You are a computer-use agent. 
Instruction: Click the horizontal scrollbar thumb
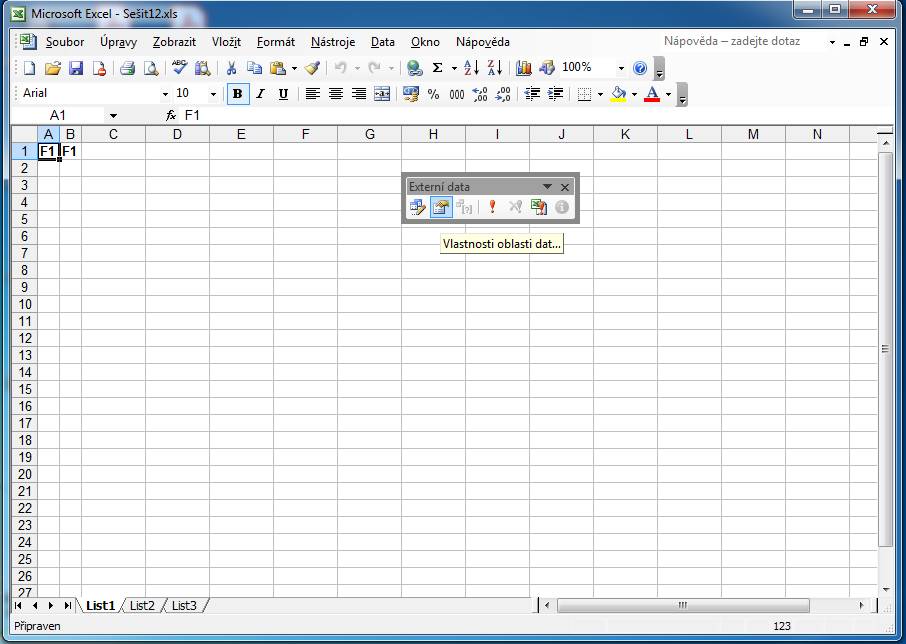(683, 605)
